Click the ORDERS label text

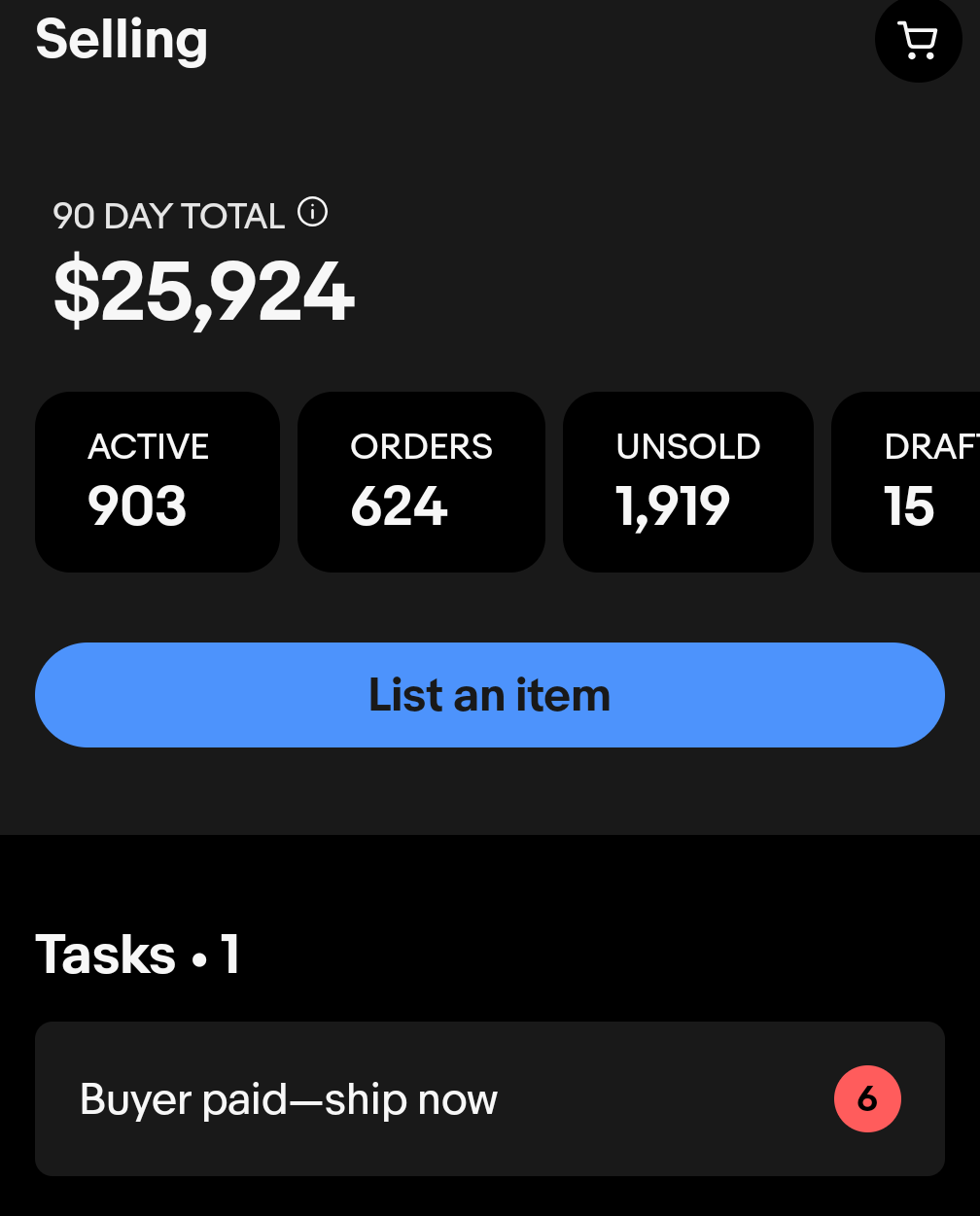421,446
